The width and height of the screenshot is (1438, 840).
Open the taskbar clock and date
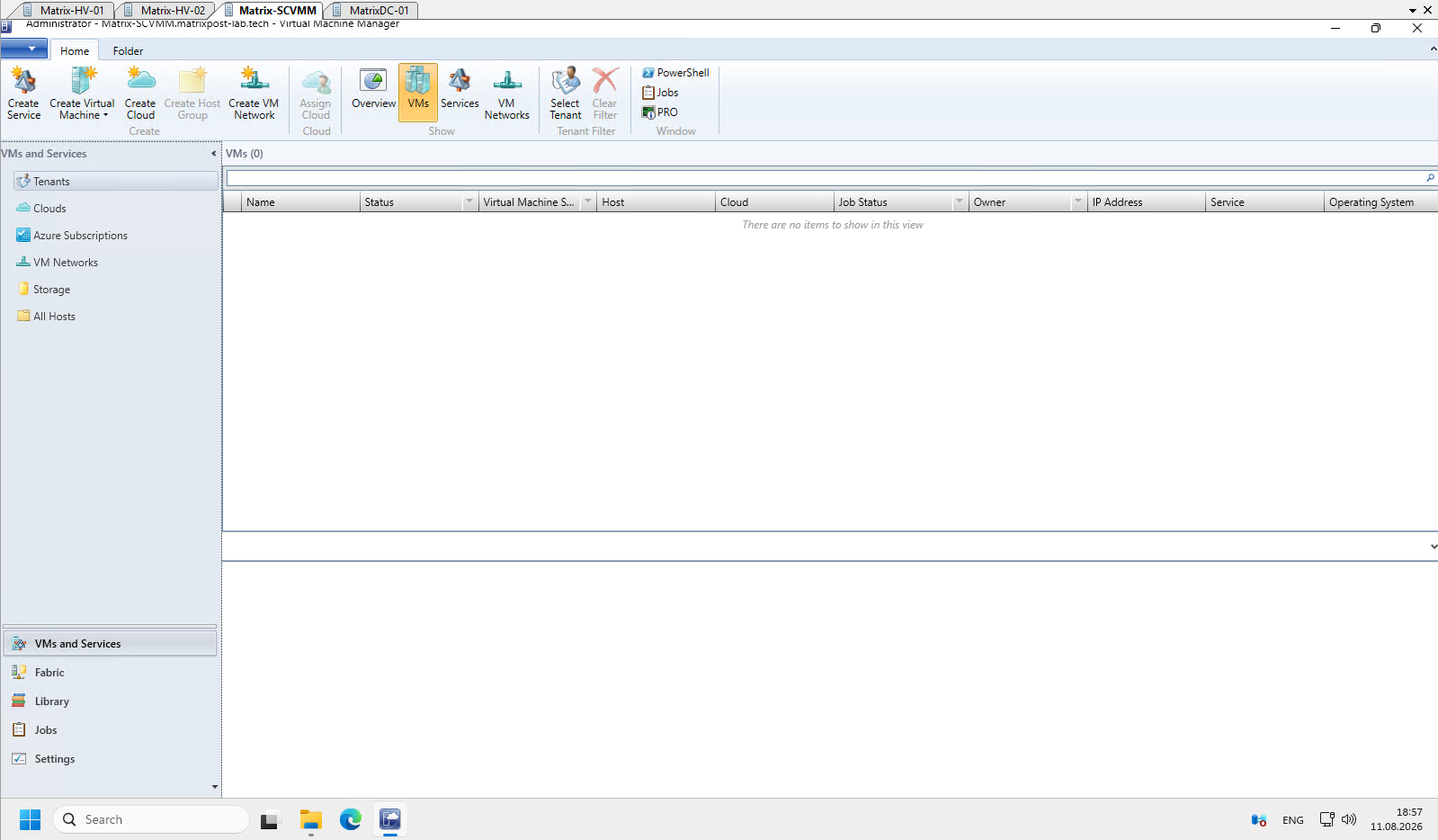[x=1397, y=819]
